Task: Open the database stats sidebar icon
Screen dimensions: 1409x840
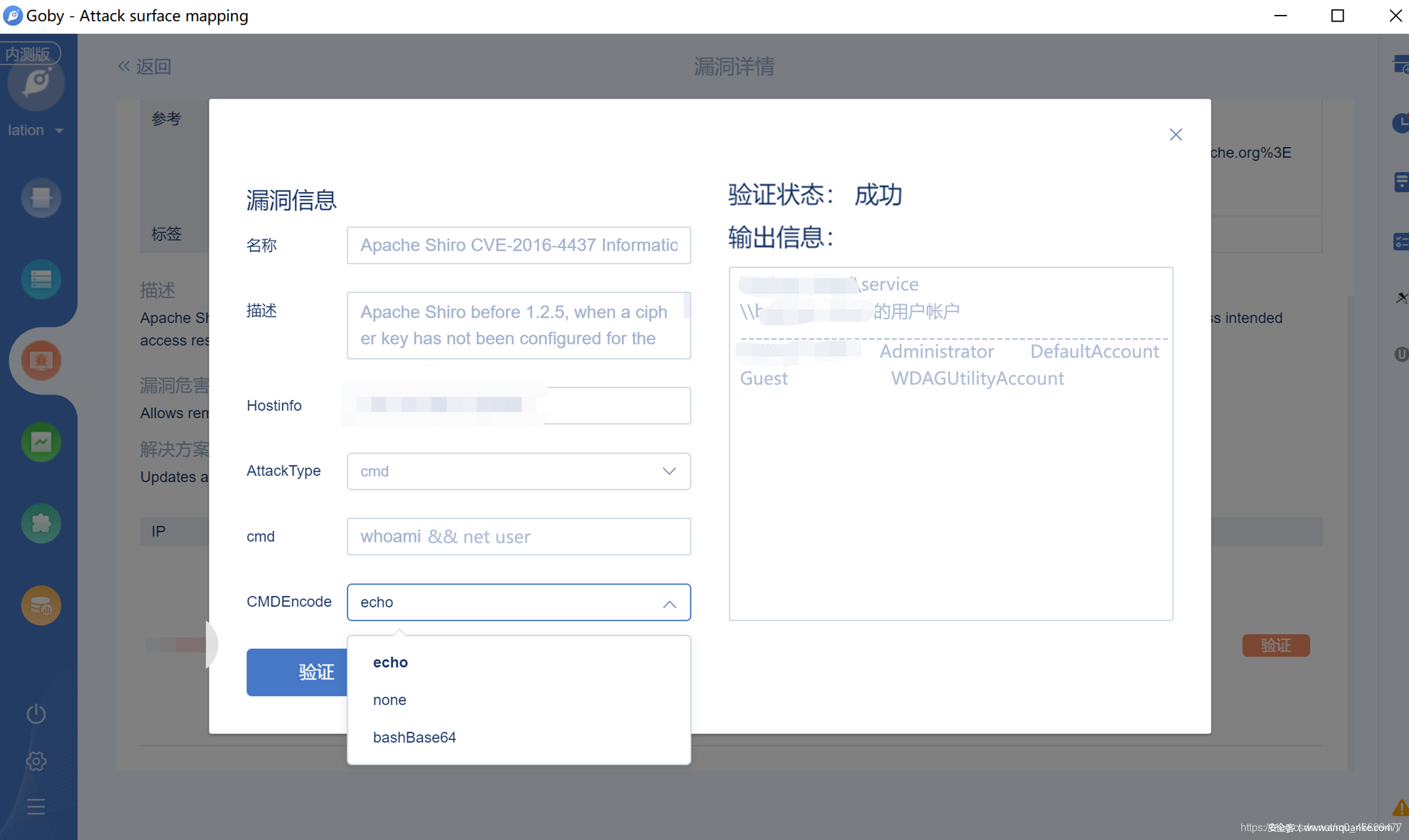Action: coord(40,605)
